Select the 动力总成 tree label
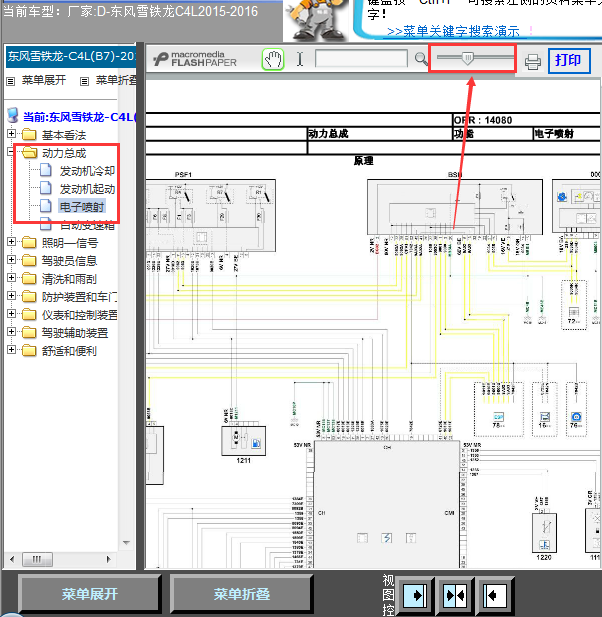 (x=64, y=153)
